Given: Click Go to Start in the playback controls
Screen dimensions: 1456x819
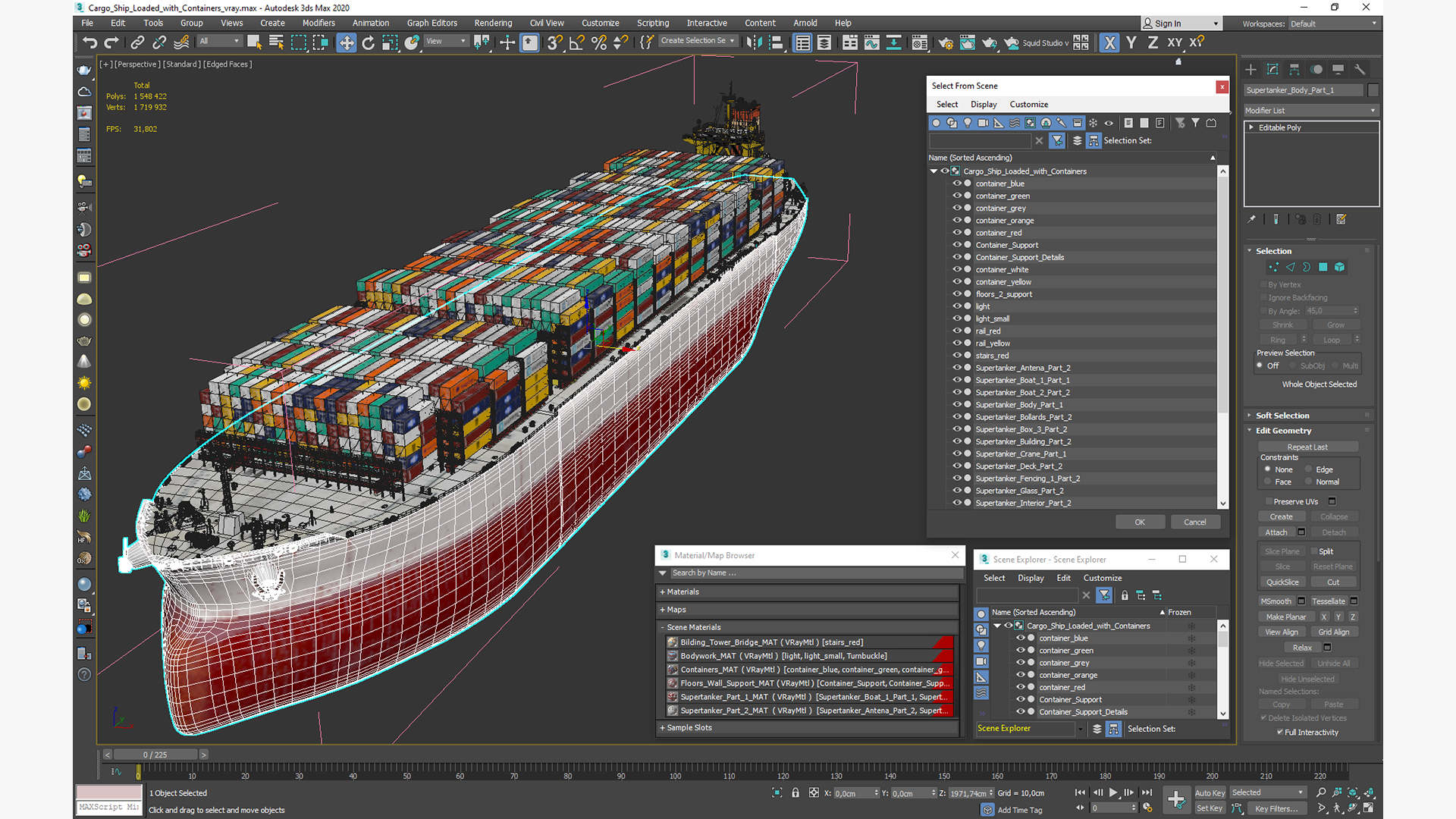Looking at the screenshot, I should (1080, 792).
